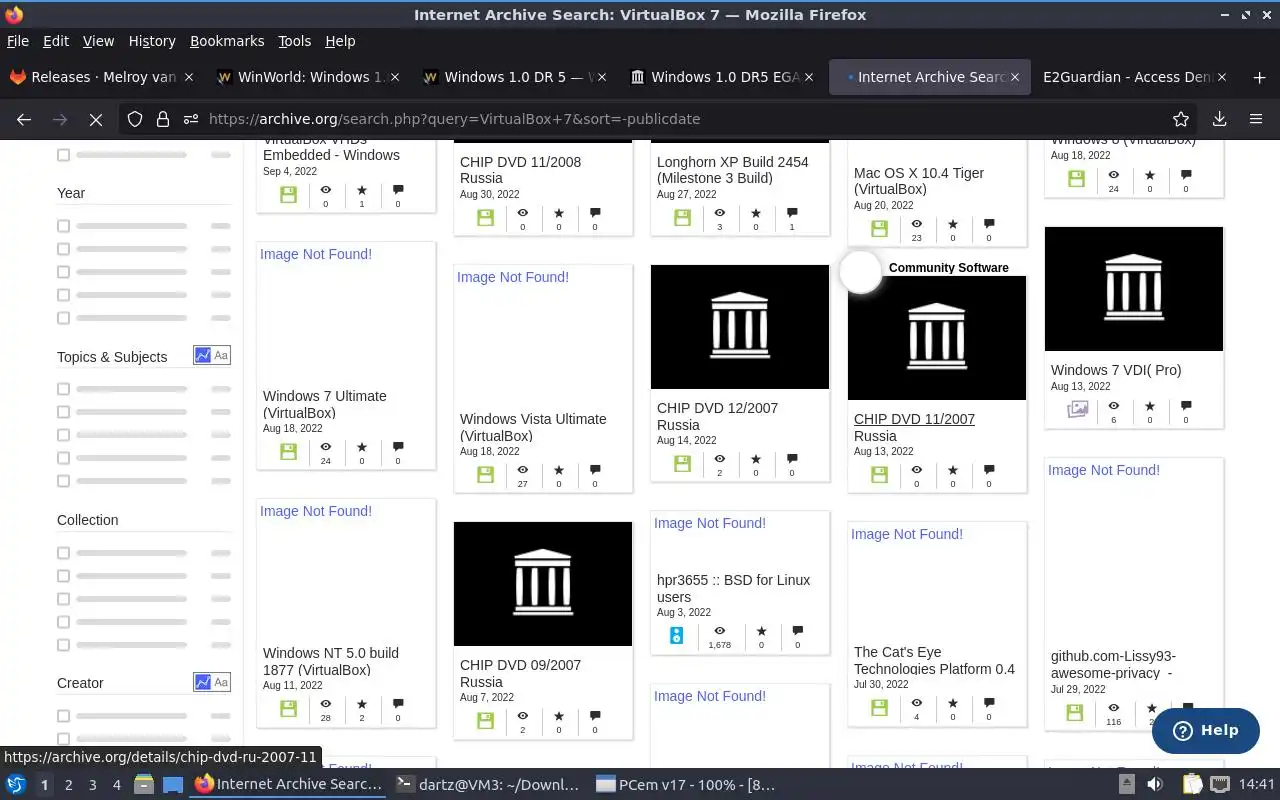Screen dimensions: 1280x800
Task: Open the Windows 7 Ultimate (VirtualBox) item
Action: 324,404
